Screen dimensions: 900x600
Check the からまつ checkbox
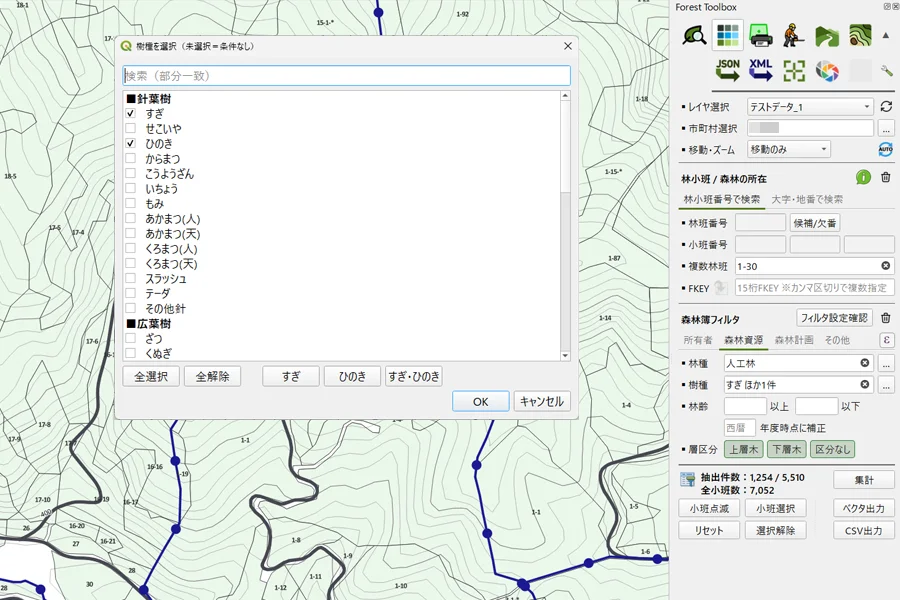pyautogui.click(x=131, y=158)
